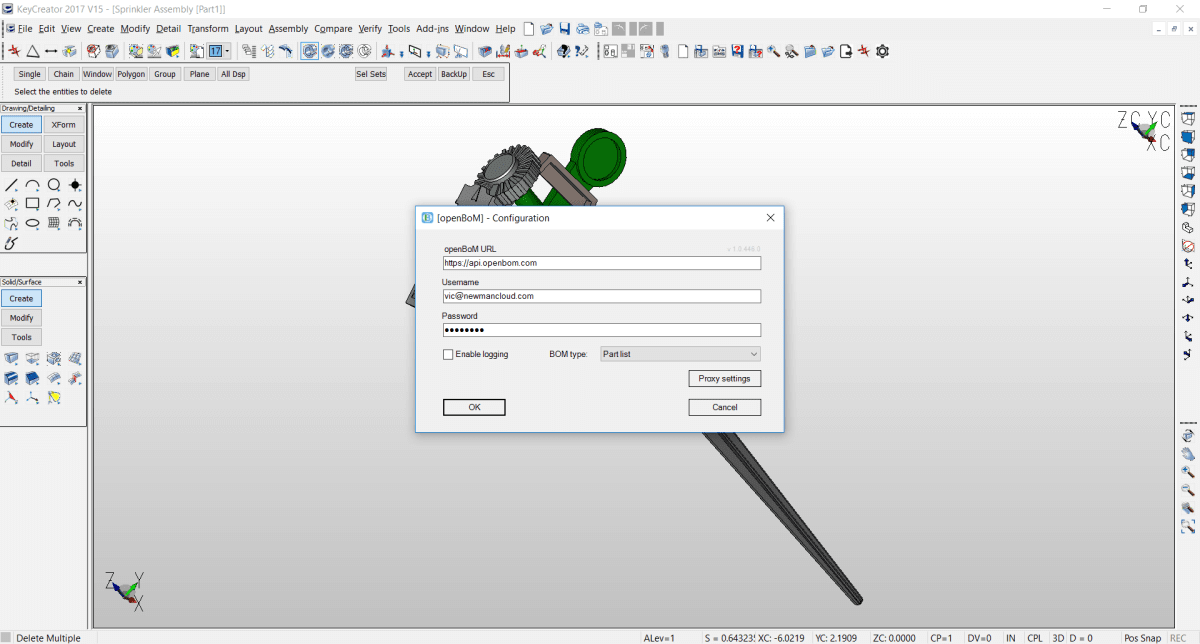
Task: Select the Line drawing tool
Action: coord(12,185)
